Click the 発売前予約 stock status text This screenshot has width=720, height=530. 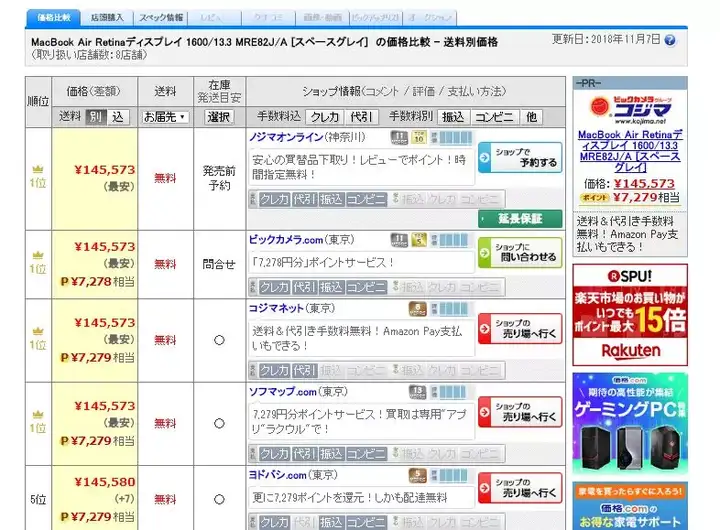tap(219, 178)
